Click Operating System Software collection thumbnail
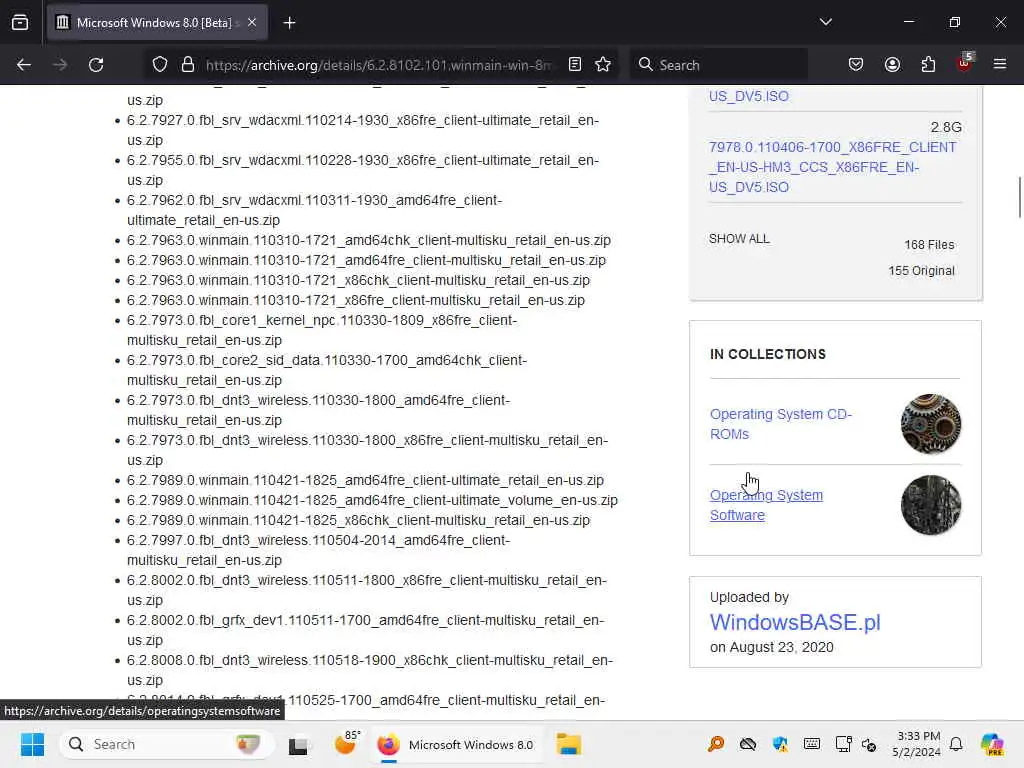Image resolution: width=1024 pixels, height=768 pixels. [931, 505]
